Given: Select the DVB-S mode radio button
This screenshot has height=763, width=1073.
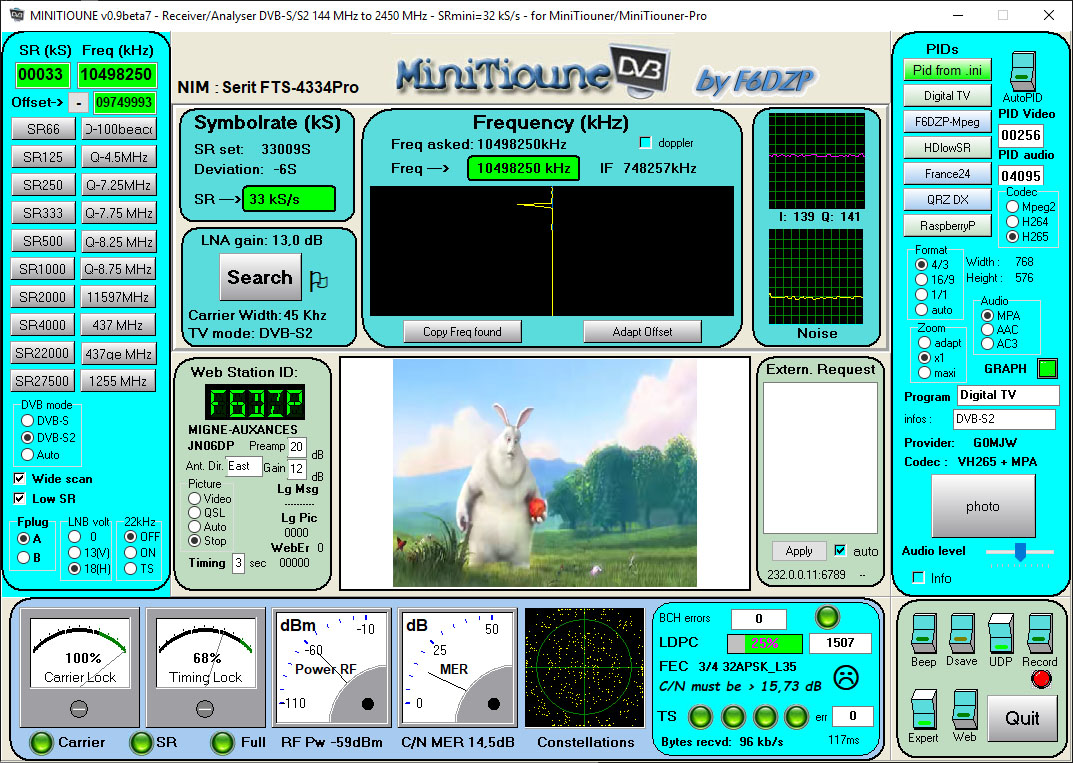Looking at the screenshot, I should click(x=27, y=420).
